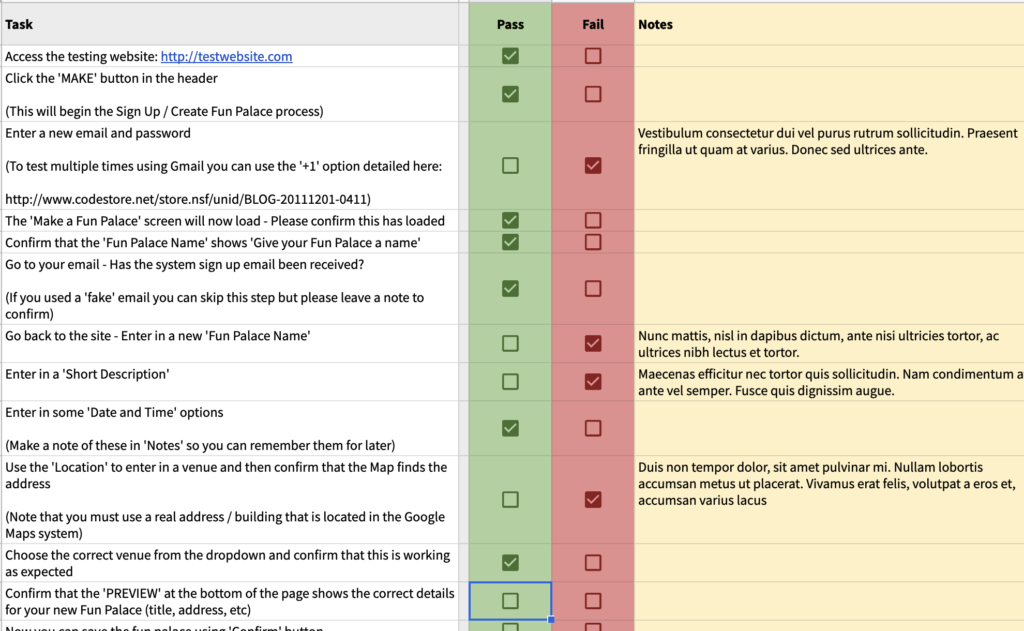The image size is (1024, 631).
Task: Select empty Notes cell for 'Date and Time' row
Action: coord(829,429)
